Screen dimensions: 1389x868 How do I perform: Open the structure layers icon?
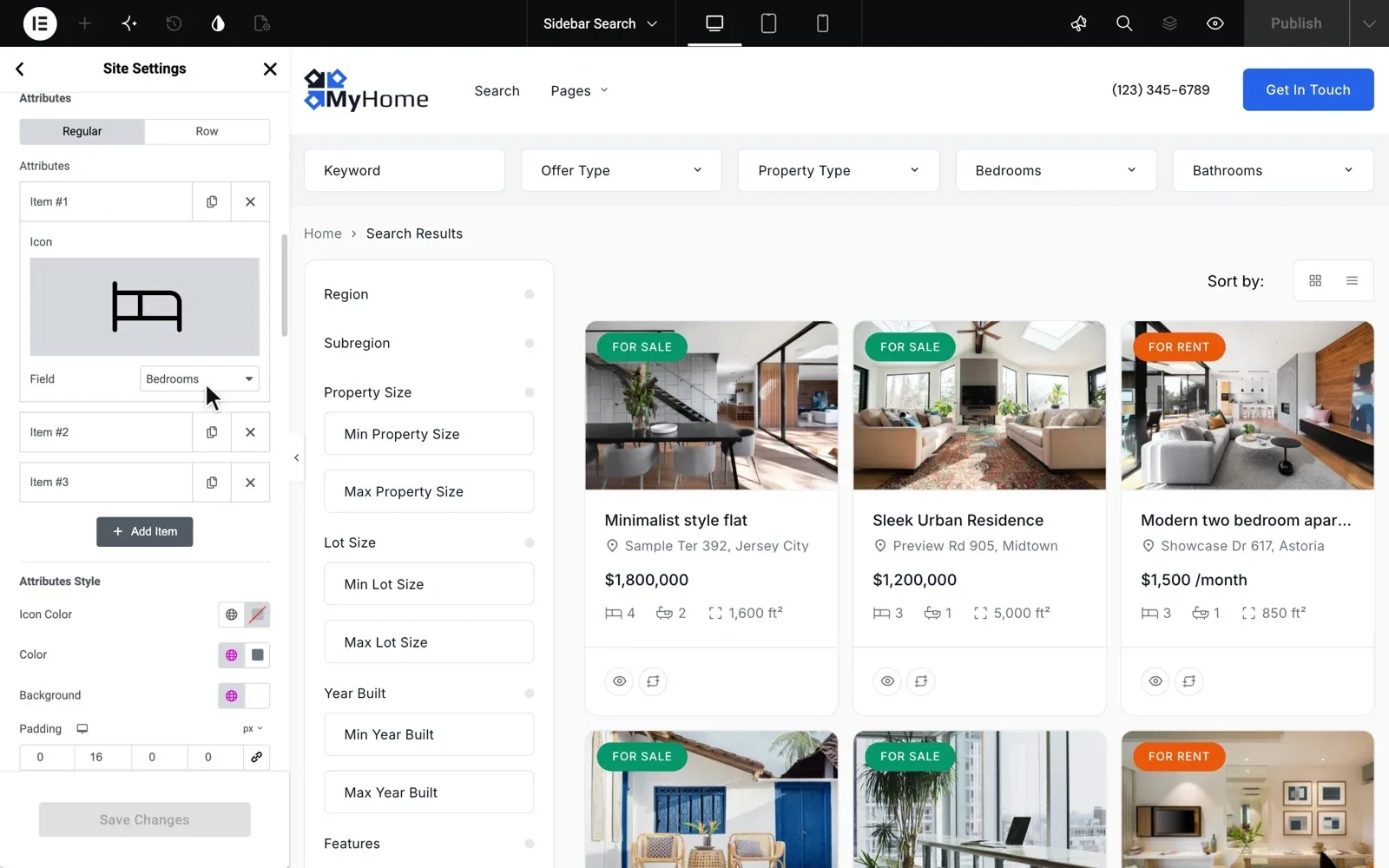1169,23
